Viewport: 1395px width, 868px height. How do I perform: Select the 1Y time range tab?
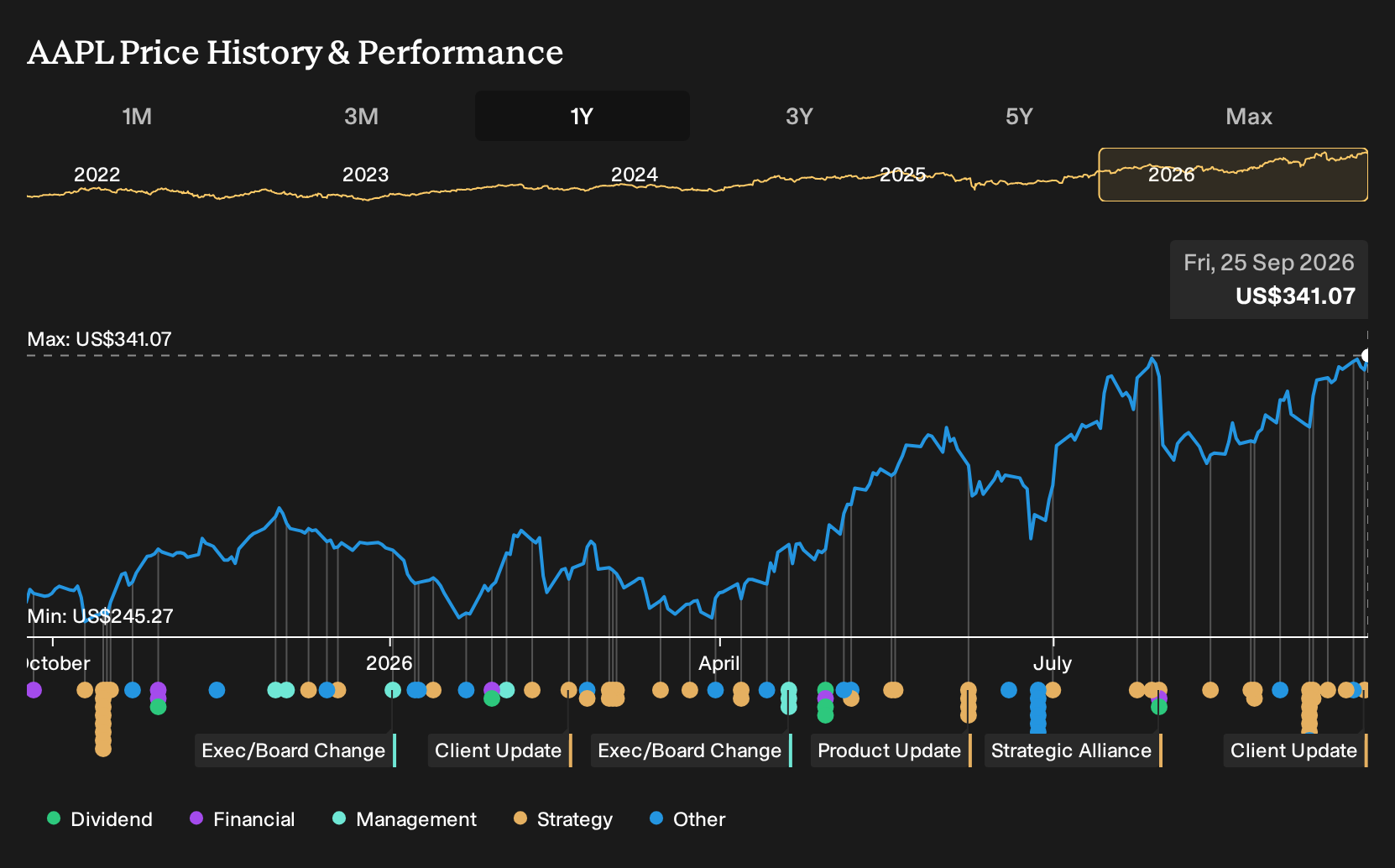click(x=583, y=116)
